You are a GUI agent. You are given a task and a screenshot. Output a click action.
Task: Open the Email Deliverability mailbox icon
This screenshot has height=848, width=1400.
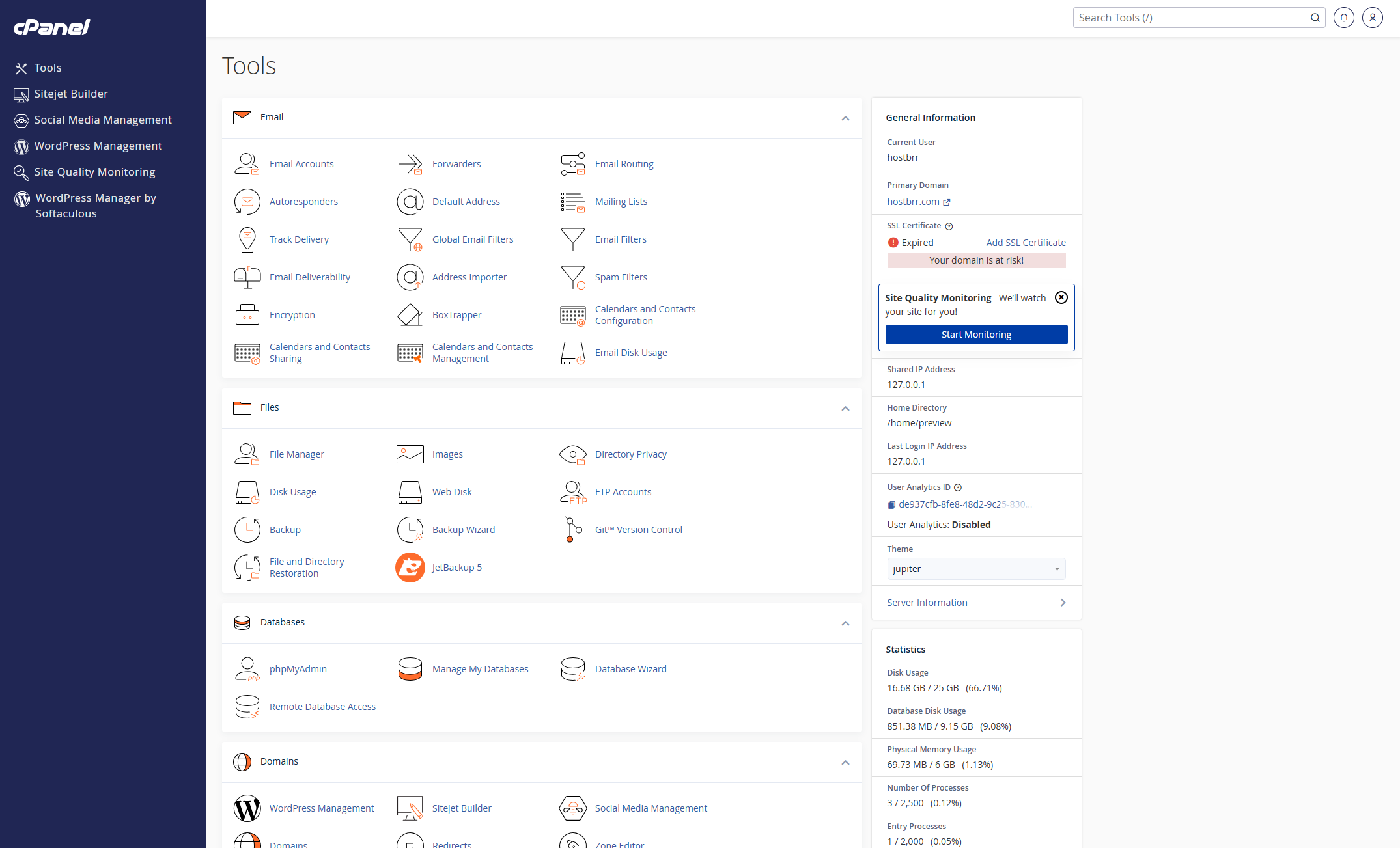point(247,277)
